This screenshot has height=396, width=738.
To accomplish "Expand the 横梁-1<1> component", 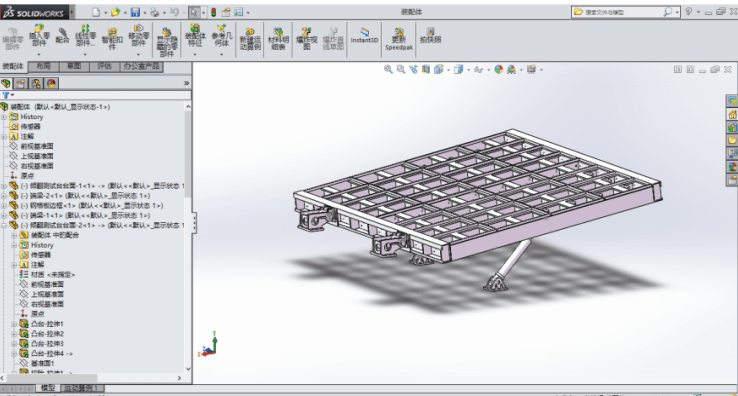I will [x=4, y=215].
